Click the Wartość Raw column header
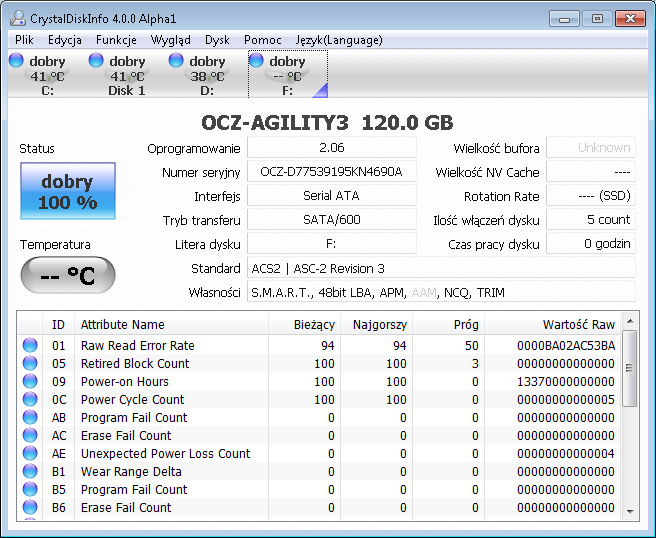This screenshot has height=538, width=656. coord(553,324)
